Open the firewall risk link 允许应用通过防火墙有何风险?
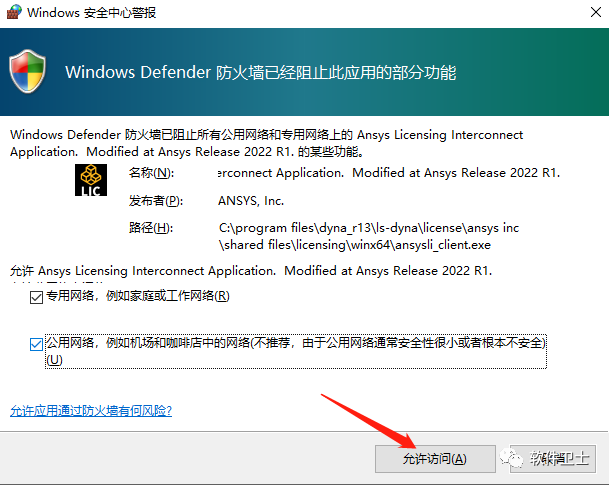This screenshot has height=485, width=609. point(91,410)
